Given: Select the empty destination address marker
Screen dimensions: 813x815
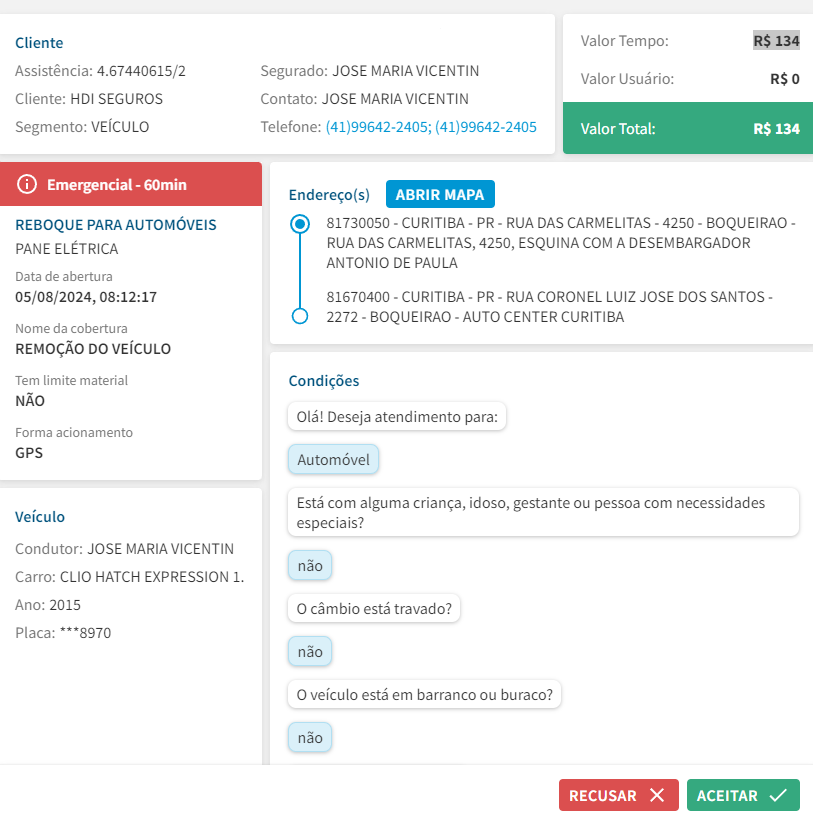Looking at the screenshot, I should [x=299, y=316].
